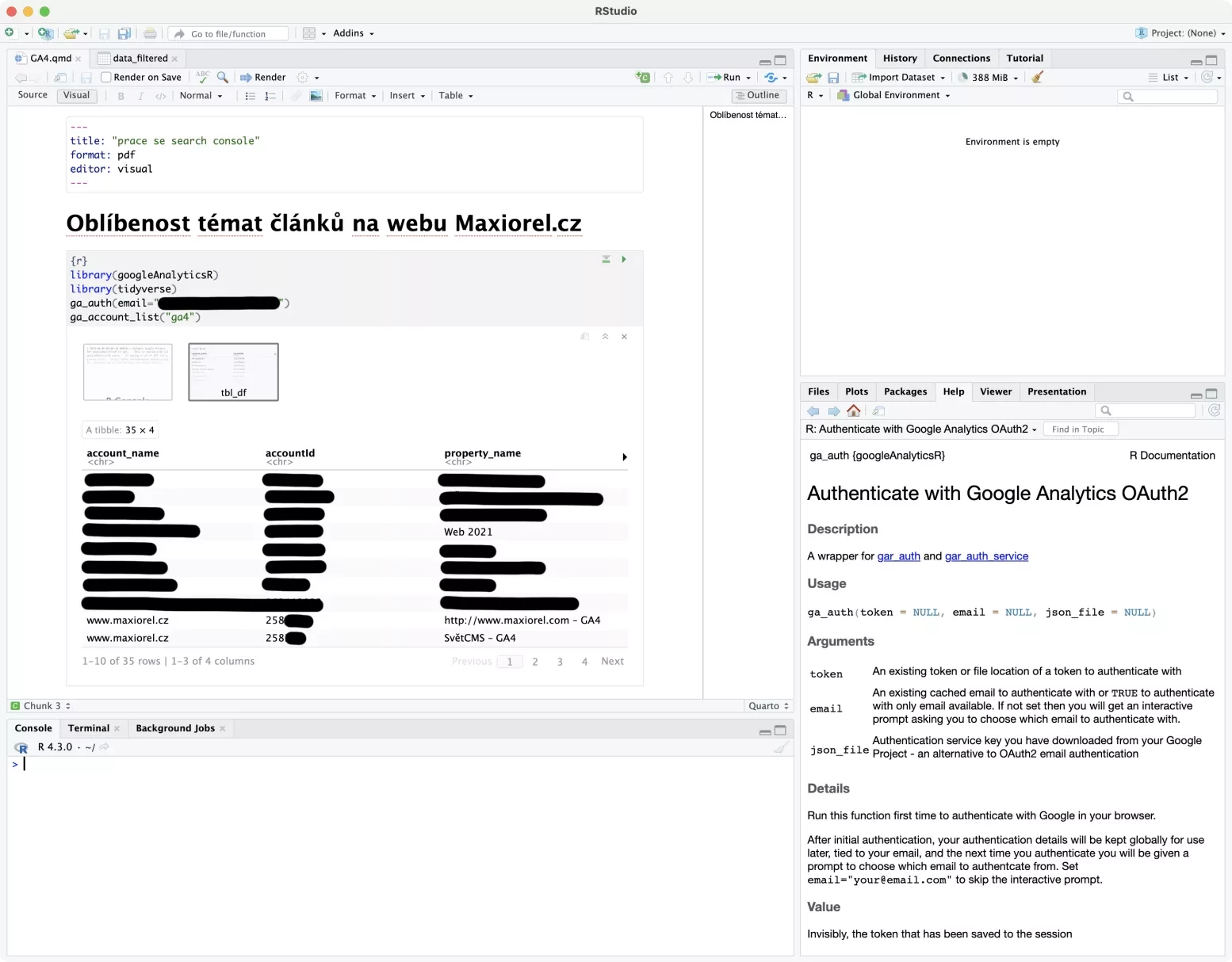
Task: Open an existing file with folder icon
Action: (71, 33)
